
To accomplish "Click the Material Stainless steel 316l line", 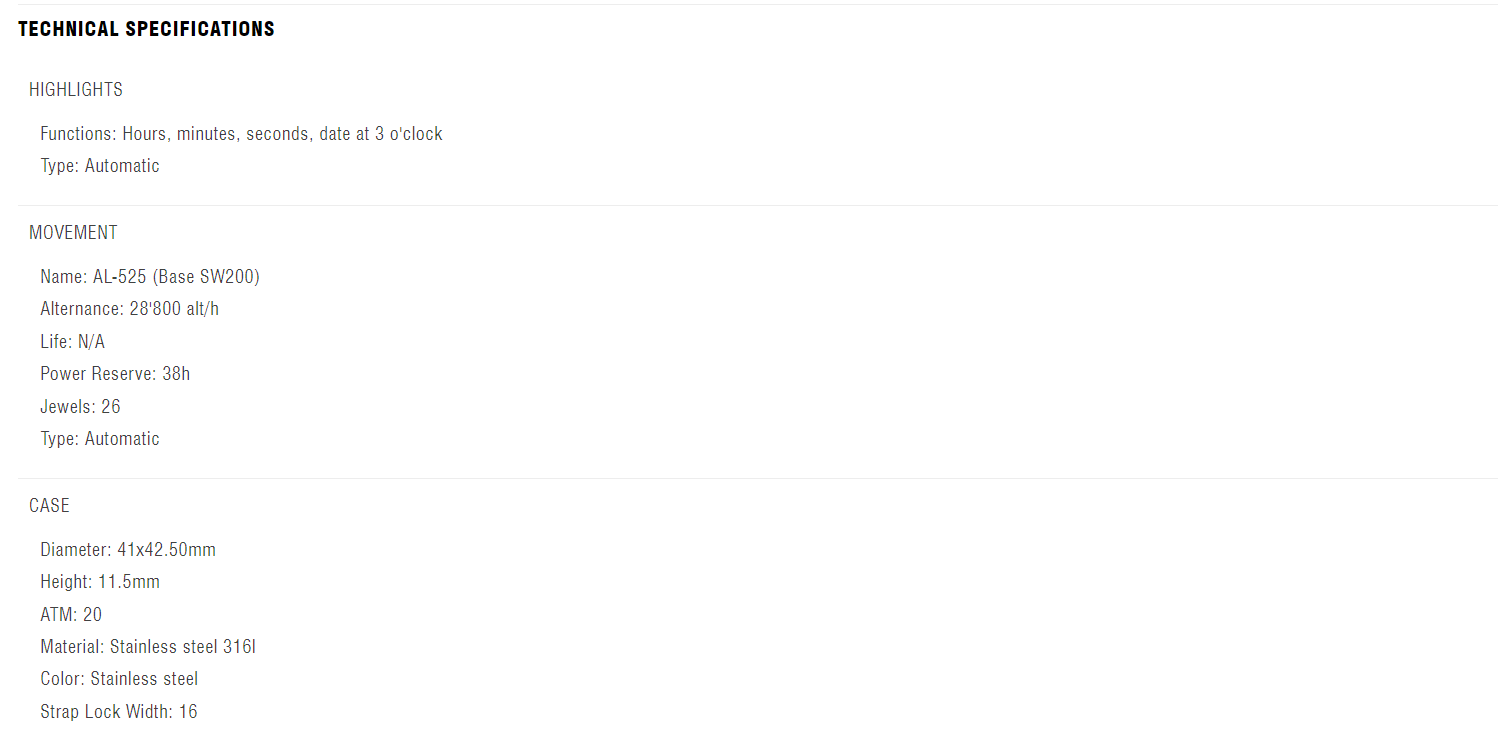I will (148, 647).
